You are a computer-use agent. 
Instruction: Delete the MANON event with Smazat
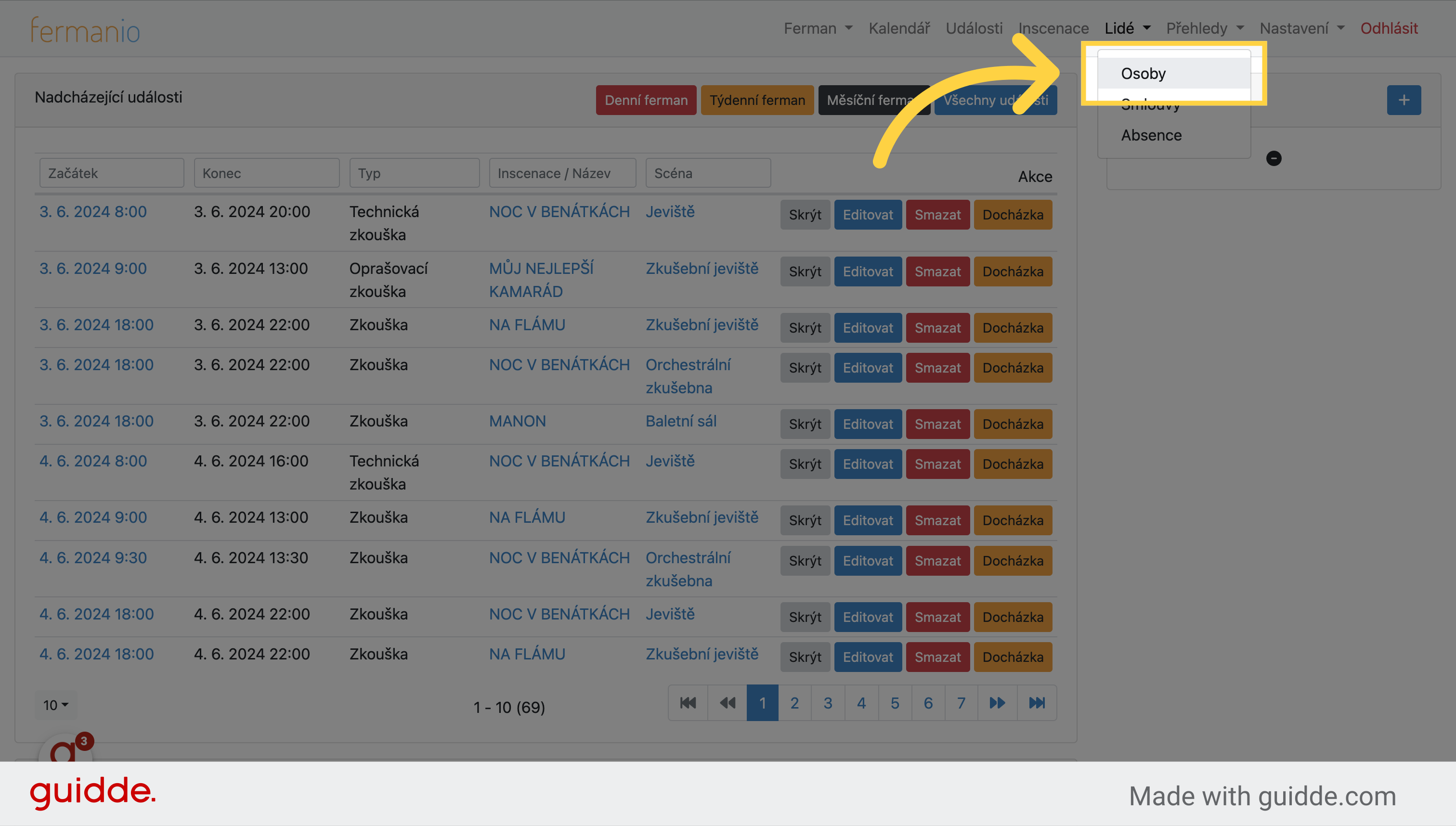pyautogui.click(x=937, y=424)
